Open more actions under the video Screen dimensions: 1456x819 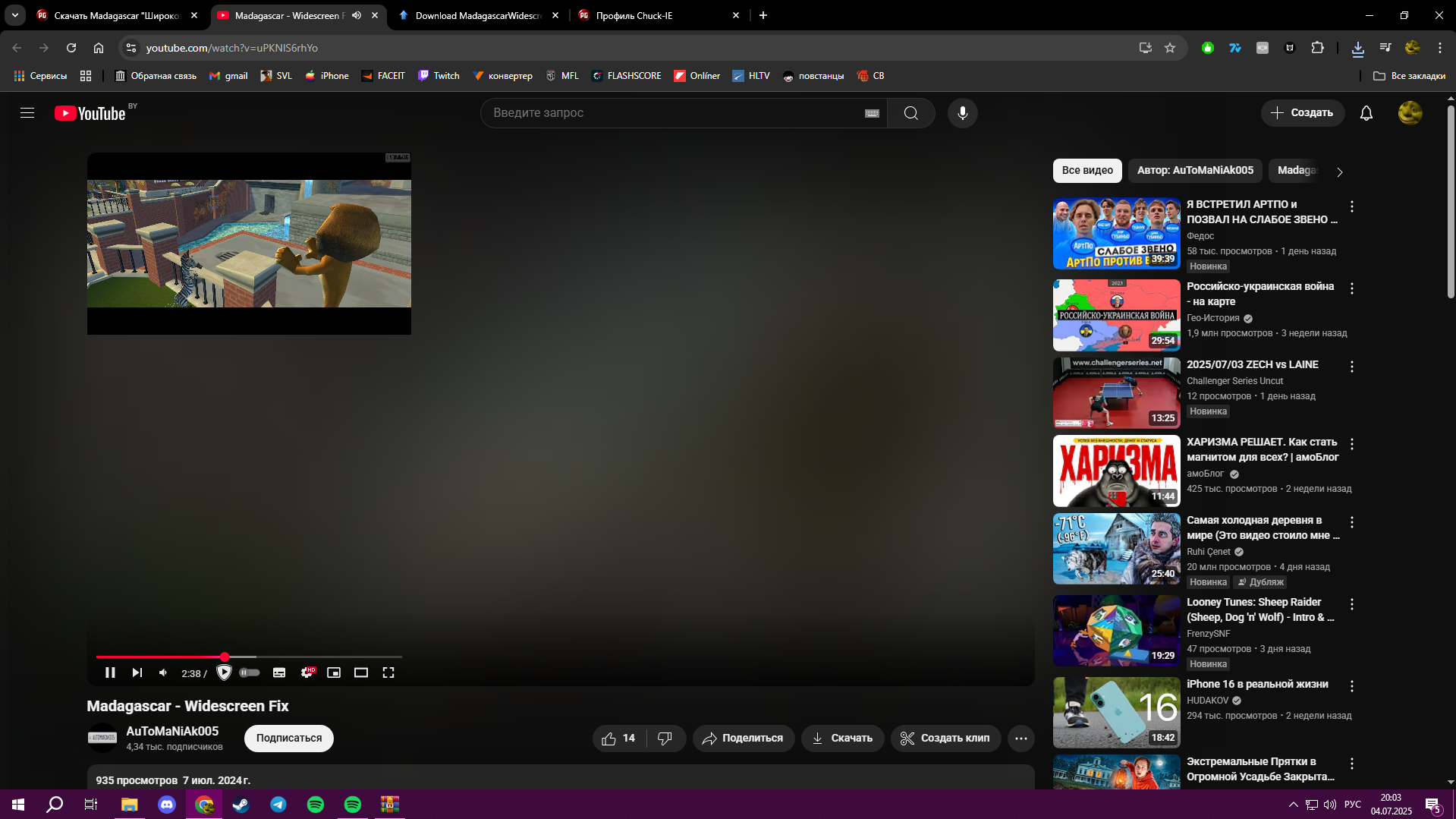pos(1021,739)
